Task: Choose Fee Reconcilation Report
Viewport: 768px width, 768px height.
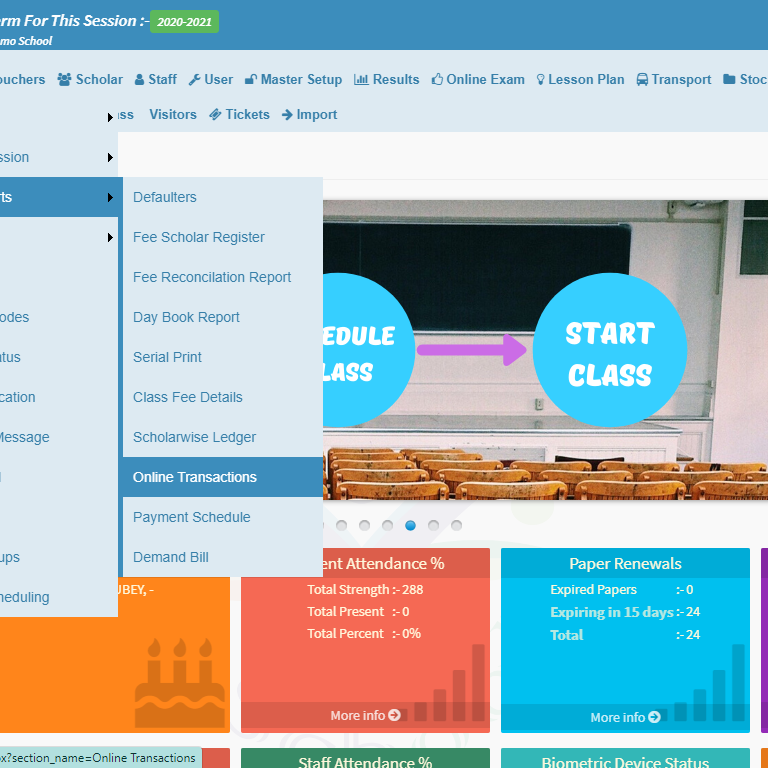Action: (x=212, y=277)
